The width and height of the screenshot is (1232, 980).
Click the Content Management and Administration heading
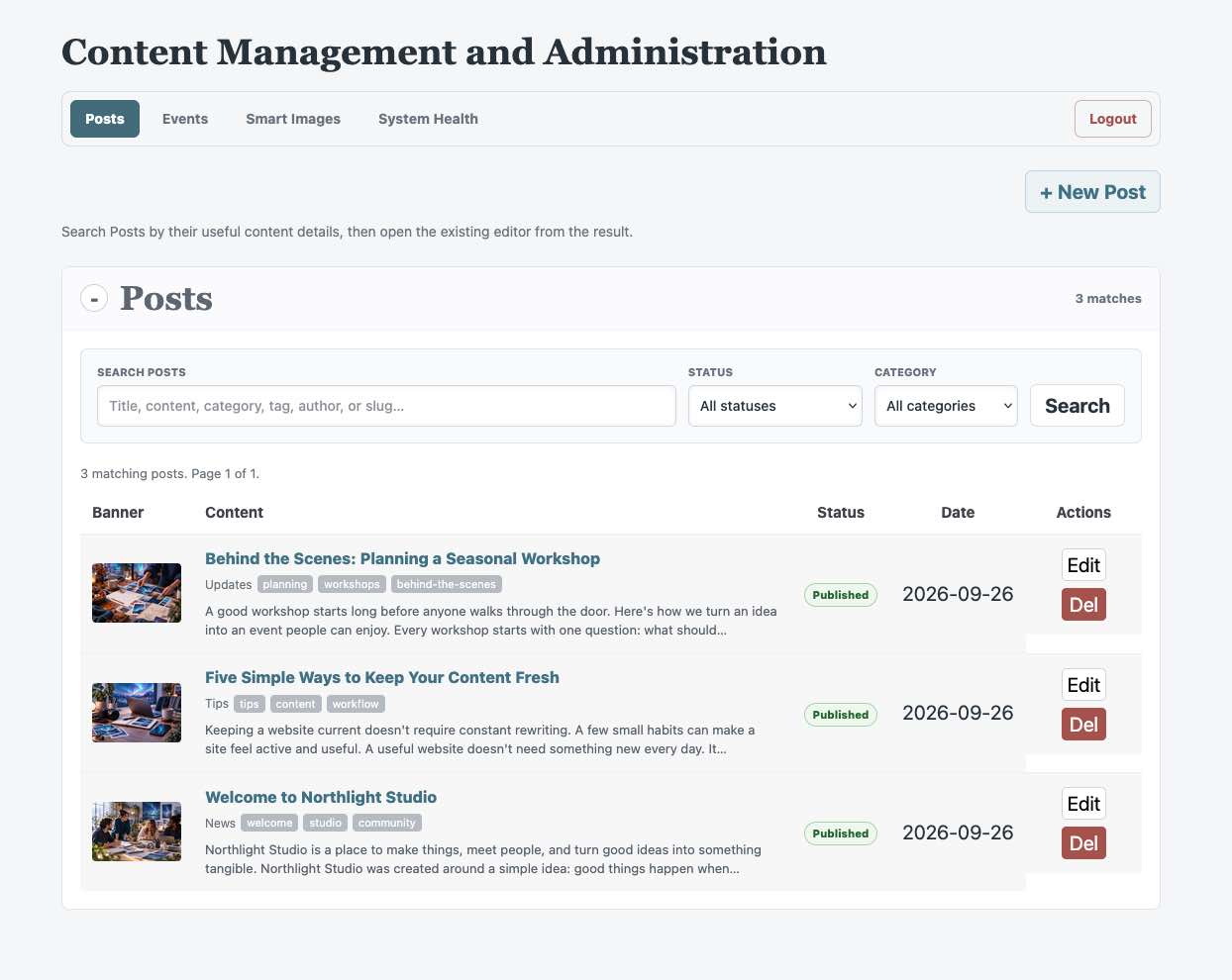click(x=444, y=52)
